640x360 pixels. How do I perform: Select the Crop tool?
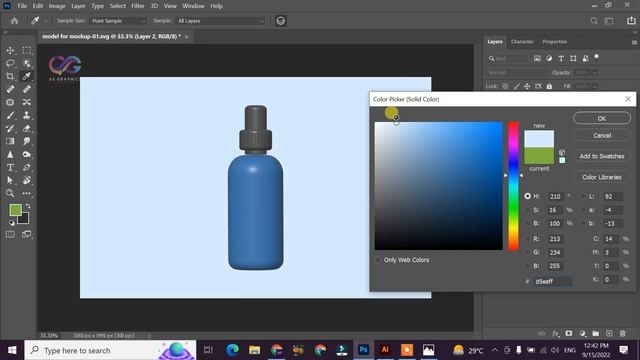pyautogui.click(x=10, y=76)
